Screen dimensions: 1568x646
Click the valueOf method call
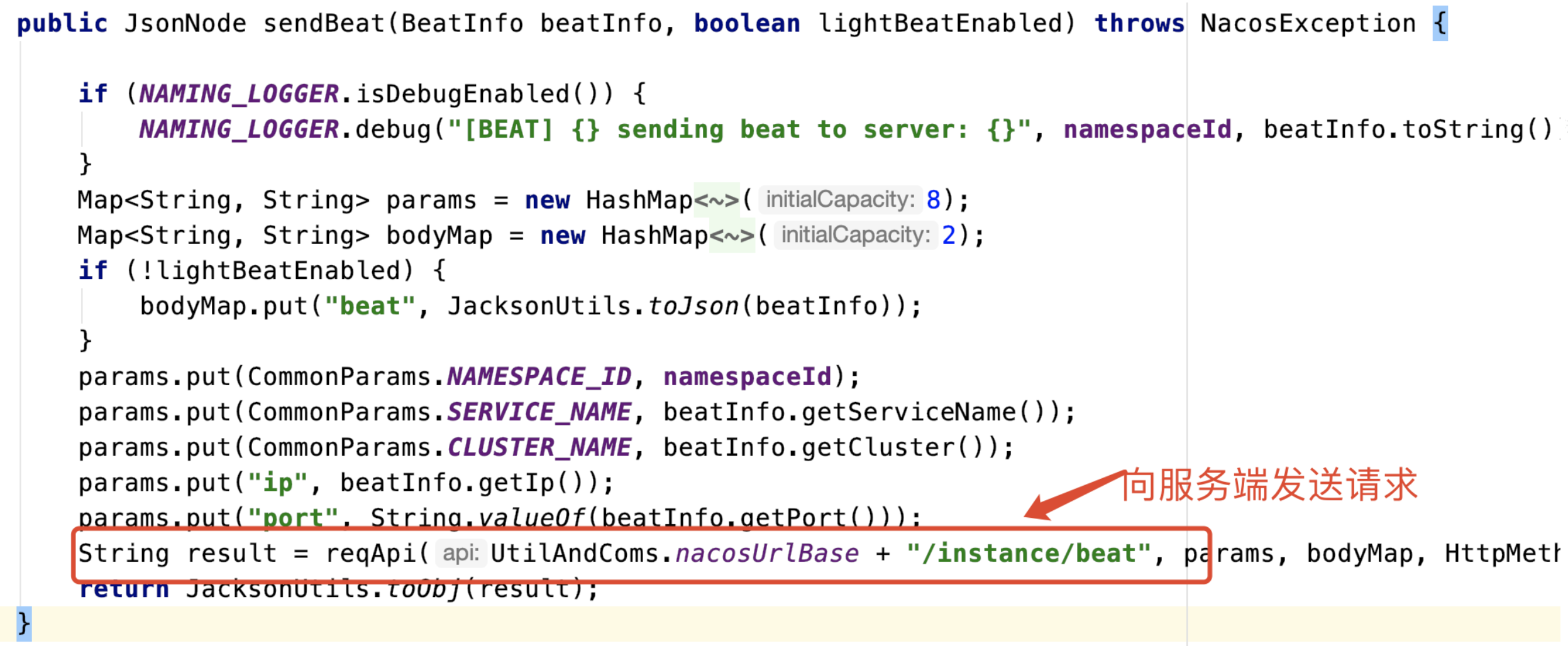pos(531,518)
